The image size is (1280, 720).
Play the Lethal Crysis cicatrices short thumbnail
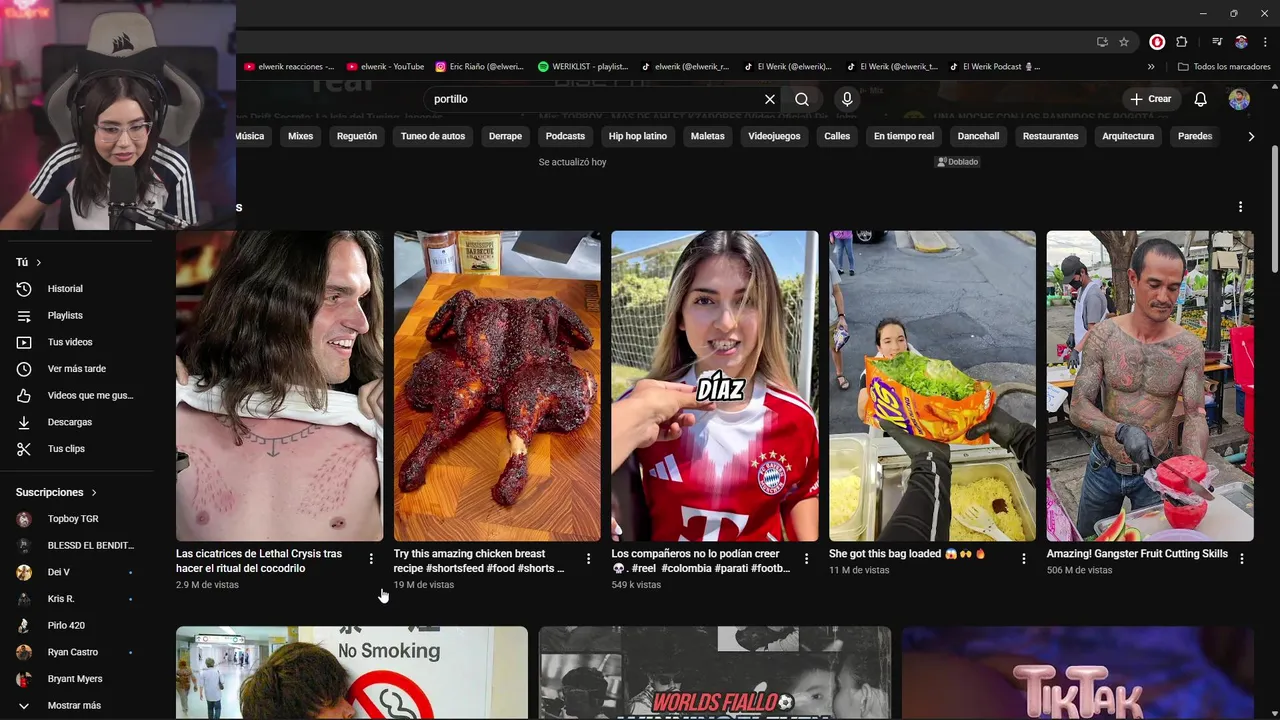point(279,386)
